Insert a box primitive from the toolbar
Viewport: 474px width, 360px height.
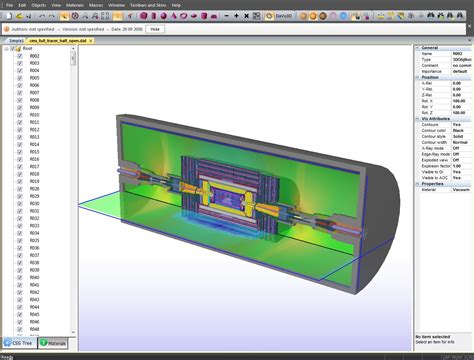pyautogui.click(x=143, y=16)
